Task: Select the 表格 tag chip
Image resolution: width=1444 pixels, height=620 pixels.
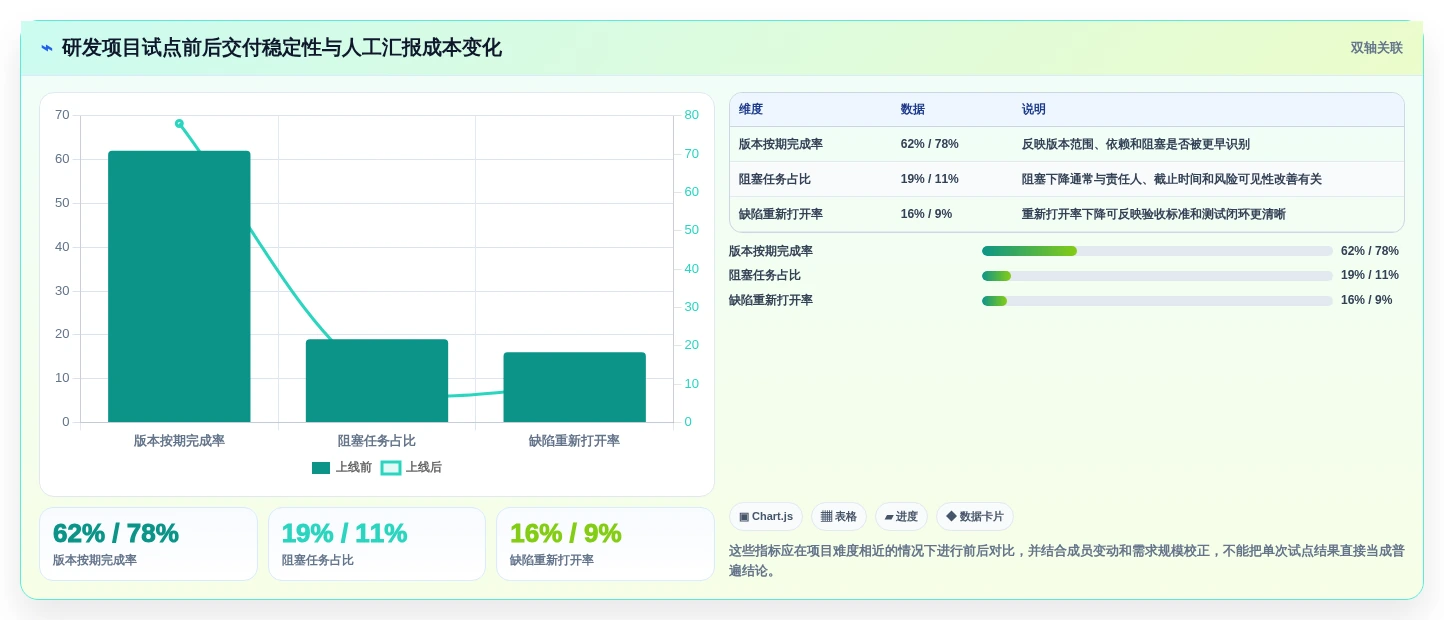Action: click(839, 517)
